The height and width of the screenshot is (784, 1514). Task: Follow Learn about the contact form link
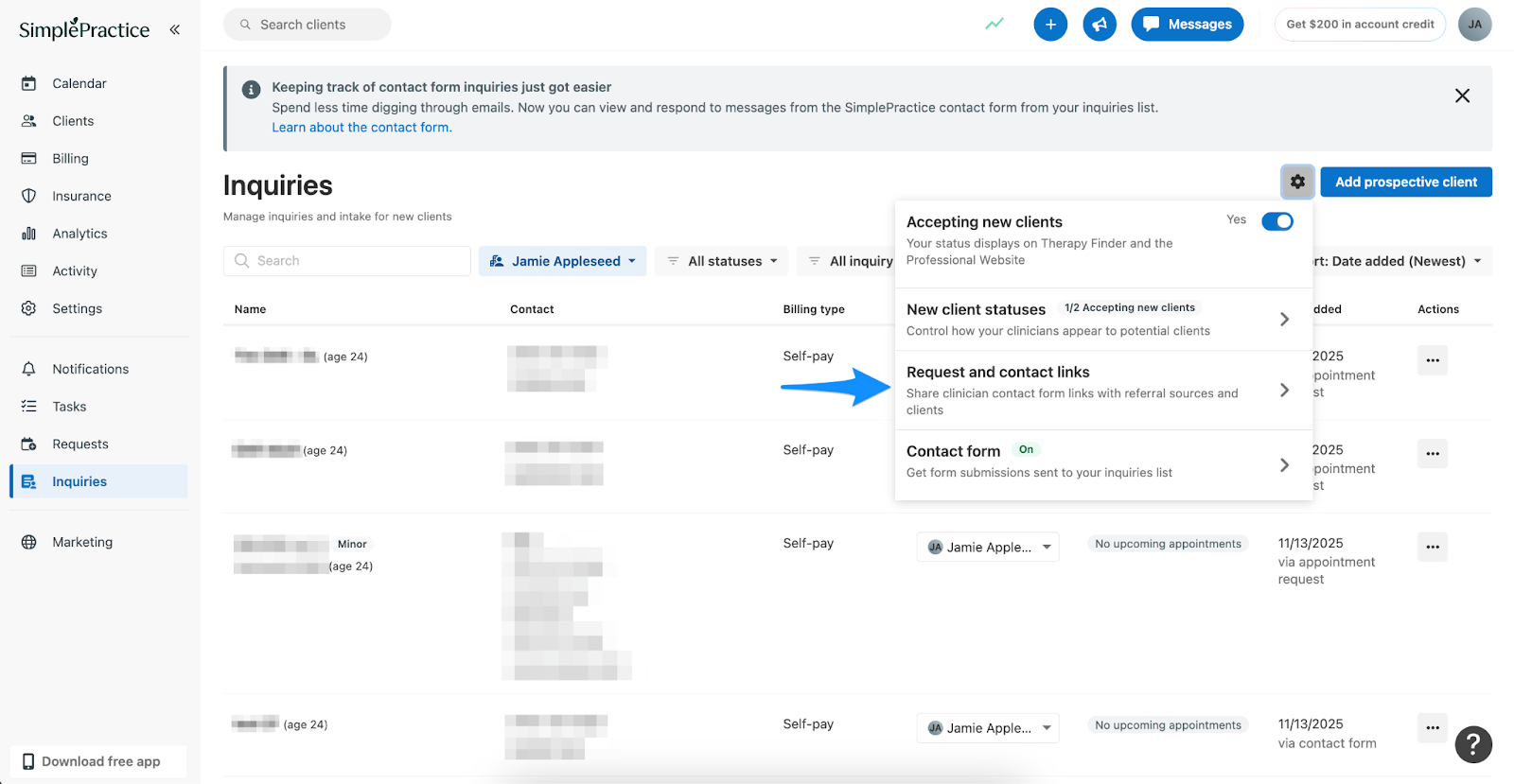pyautogui.click(x=361, y=128)
